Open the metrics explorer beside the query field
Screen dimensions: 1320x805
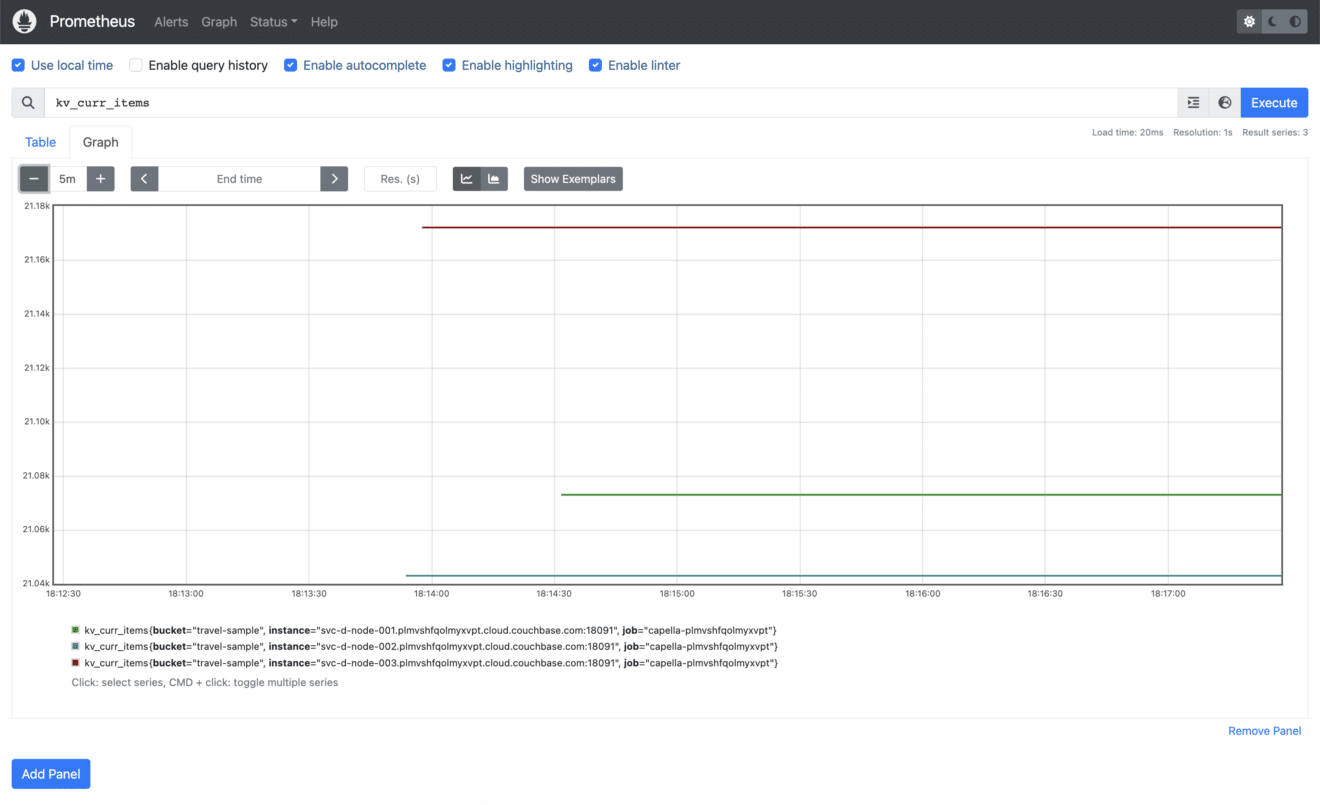click(x=1192, y=102)
